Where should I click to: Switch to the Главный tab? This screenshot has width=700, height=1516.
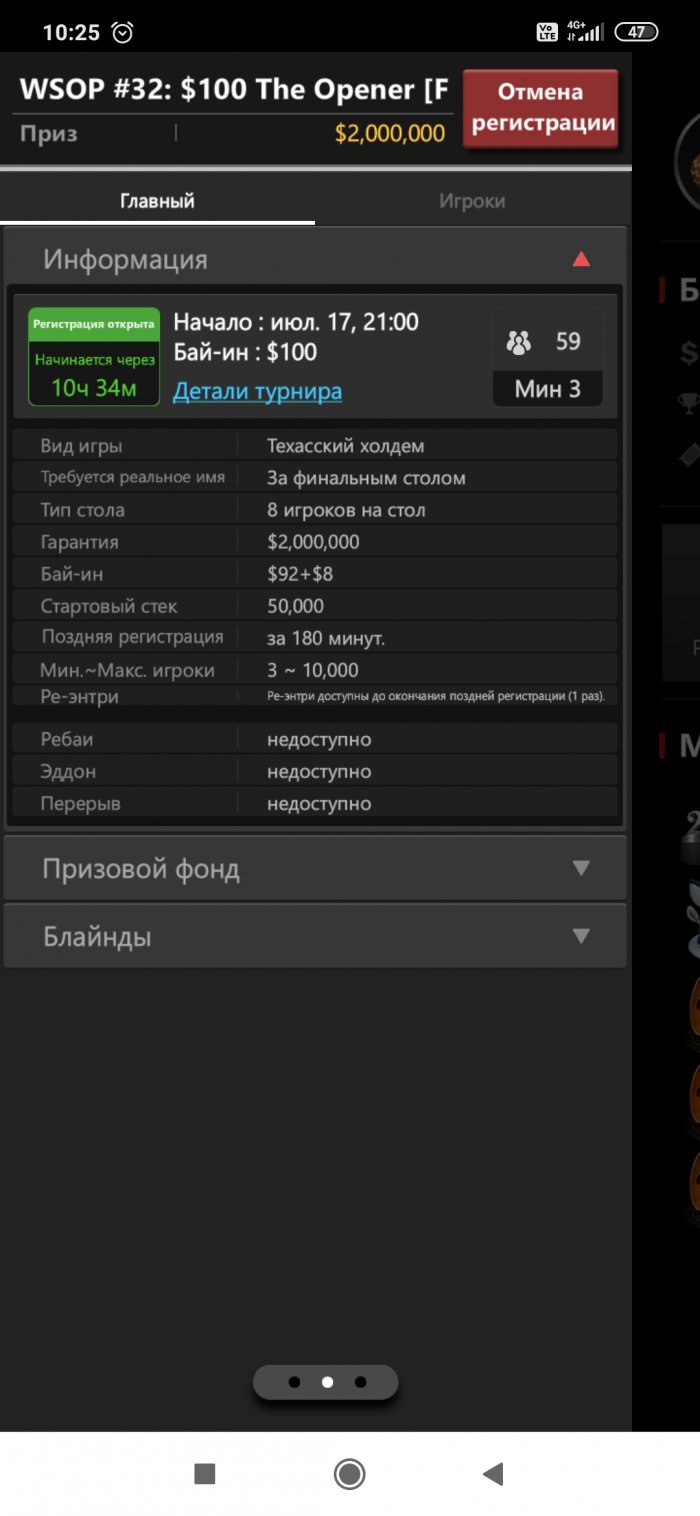click(x=157, y=201)
